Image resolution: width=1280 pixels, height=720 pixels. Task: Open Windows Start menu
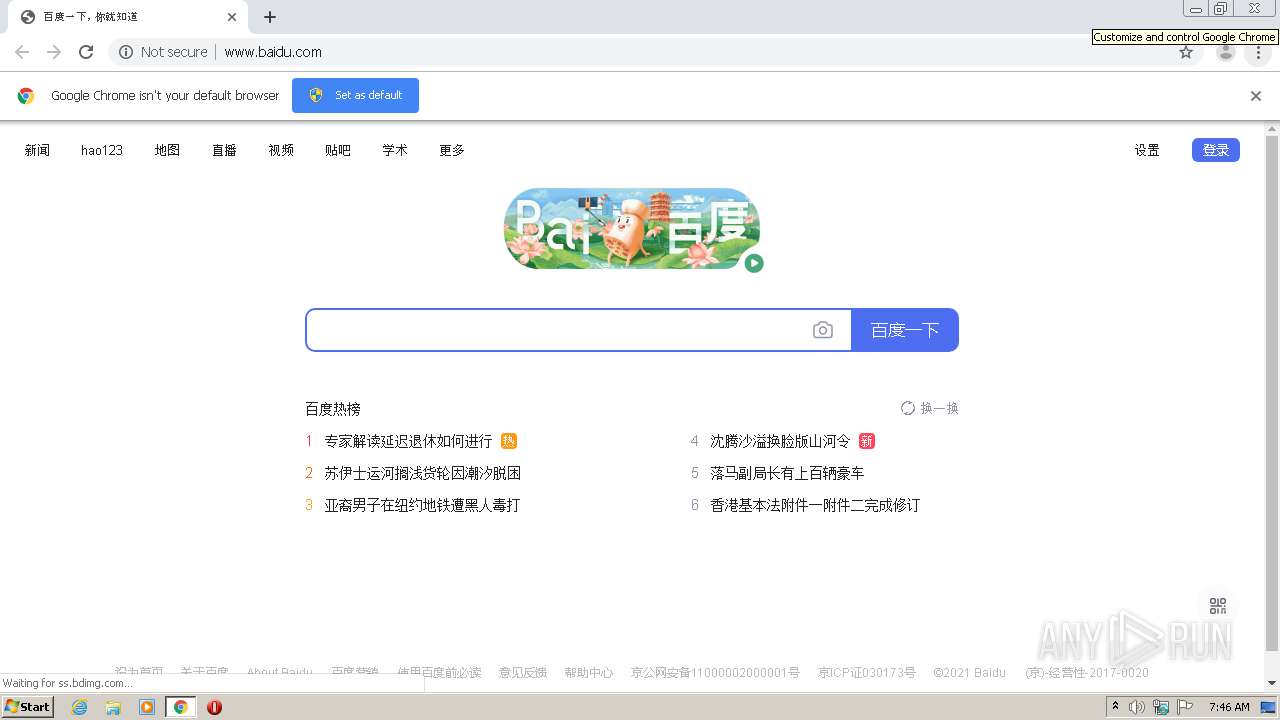click(x=27, y=707)
